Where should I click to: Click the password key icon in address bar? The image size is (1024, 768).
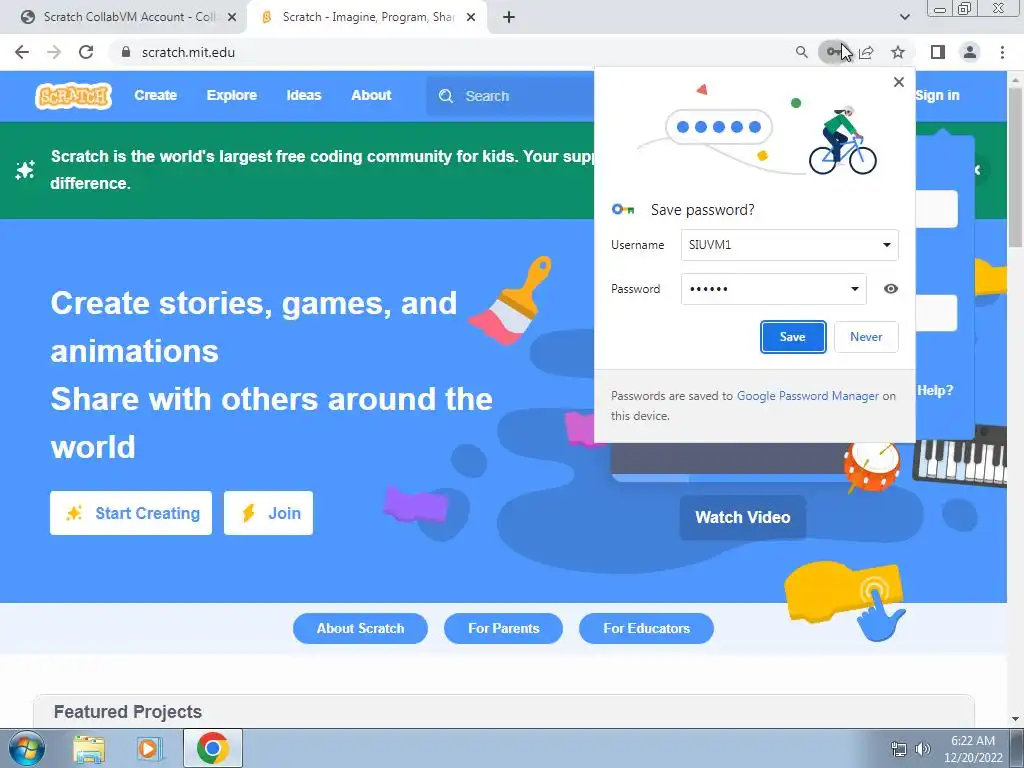click(833, 52)
